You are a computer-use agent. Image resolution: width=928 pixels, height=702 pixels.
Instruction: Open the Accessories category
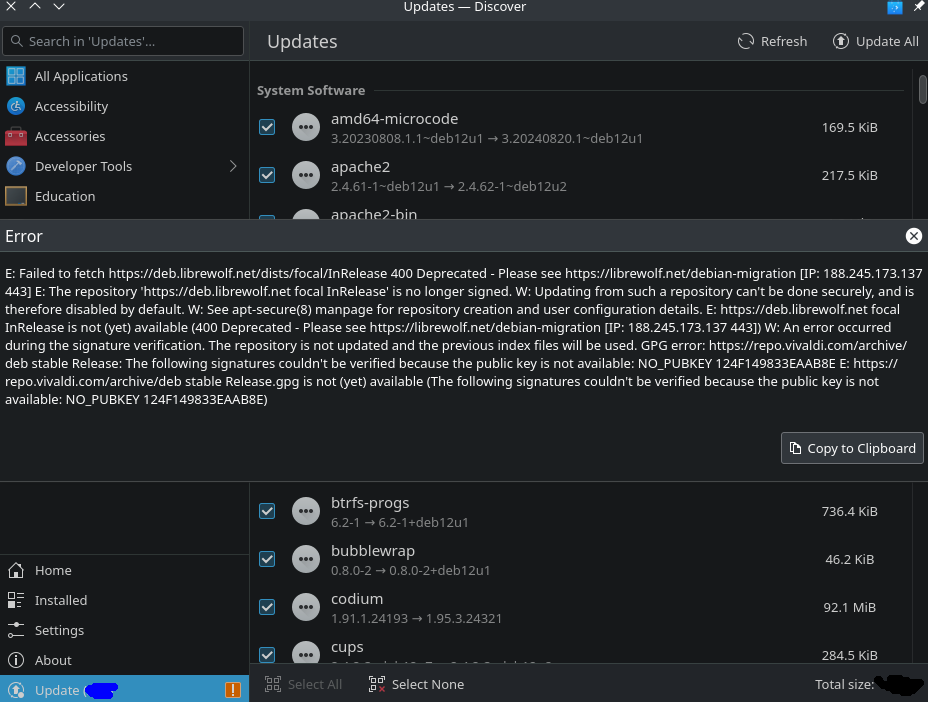(x=124, y=136)
